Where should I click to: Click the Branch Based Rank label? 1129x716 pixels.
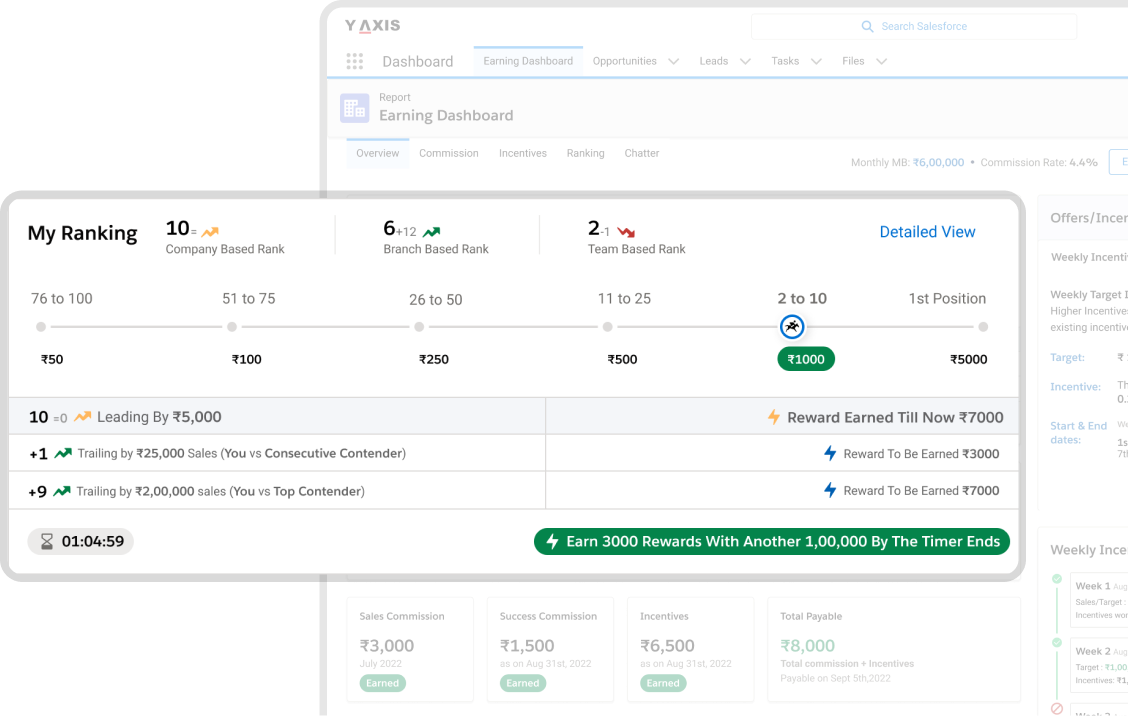[436, 249]
